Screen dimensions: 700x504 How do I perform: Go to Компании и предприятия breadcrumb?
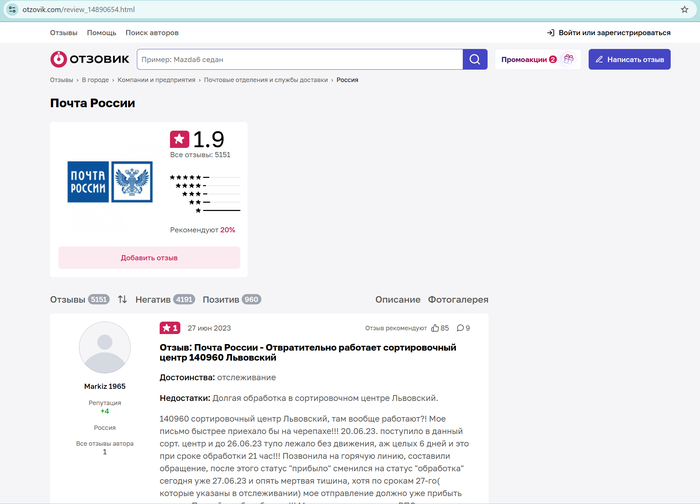point(156,80)
